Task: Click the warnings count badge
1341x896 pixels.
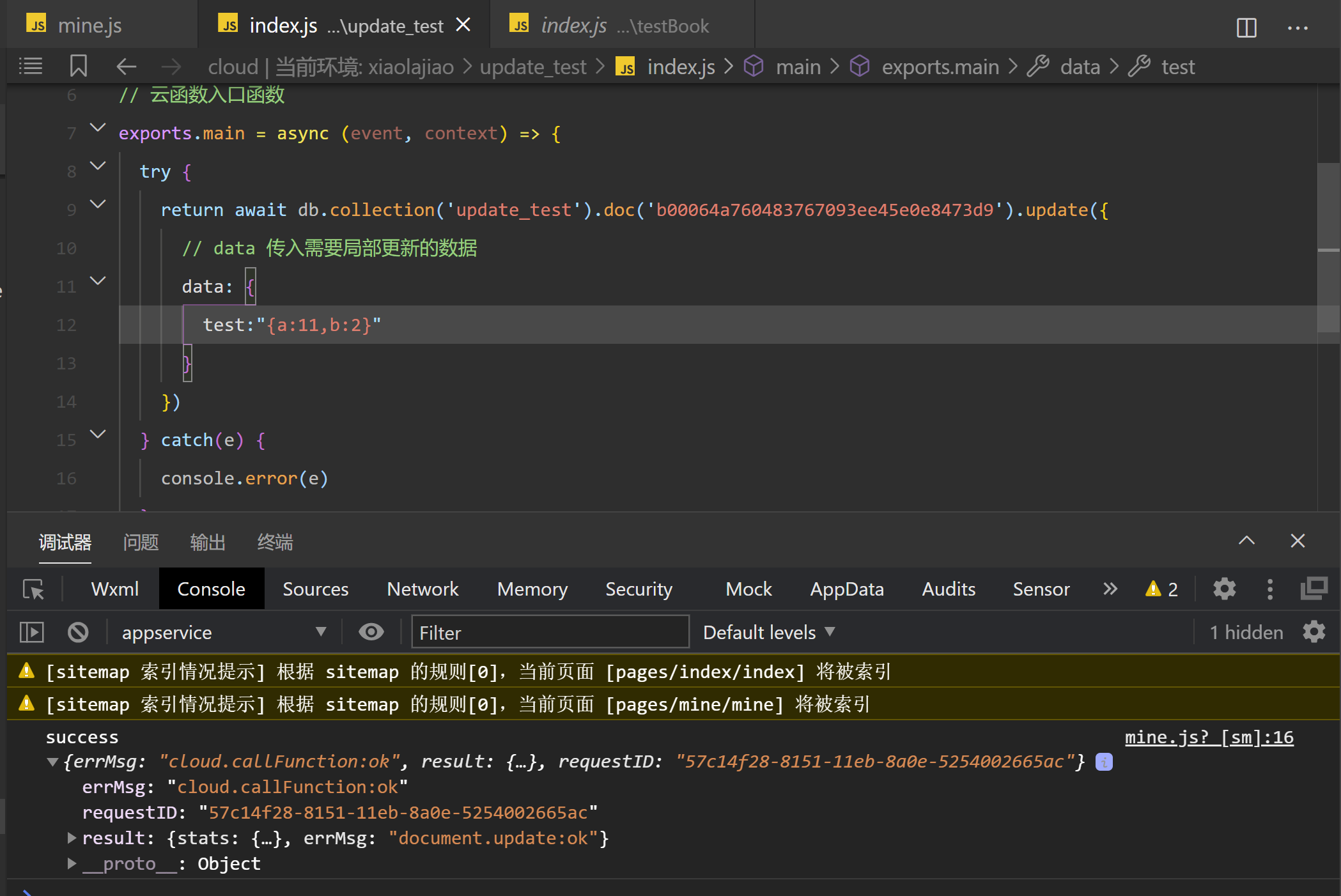Action: 1161,589
